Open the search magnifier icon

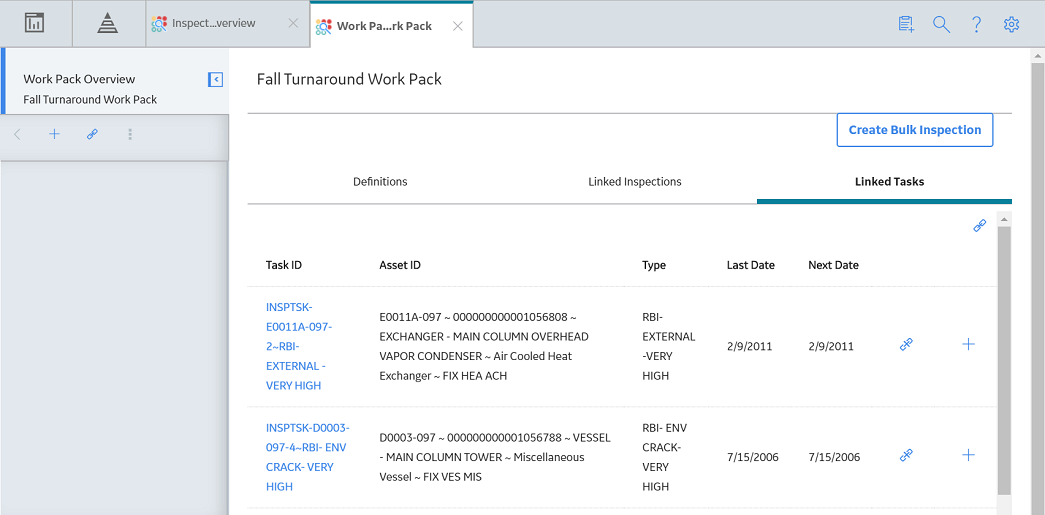click(x=941, y=25)
